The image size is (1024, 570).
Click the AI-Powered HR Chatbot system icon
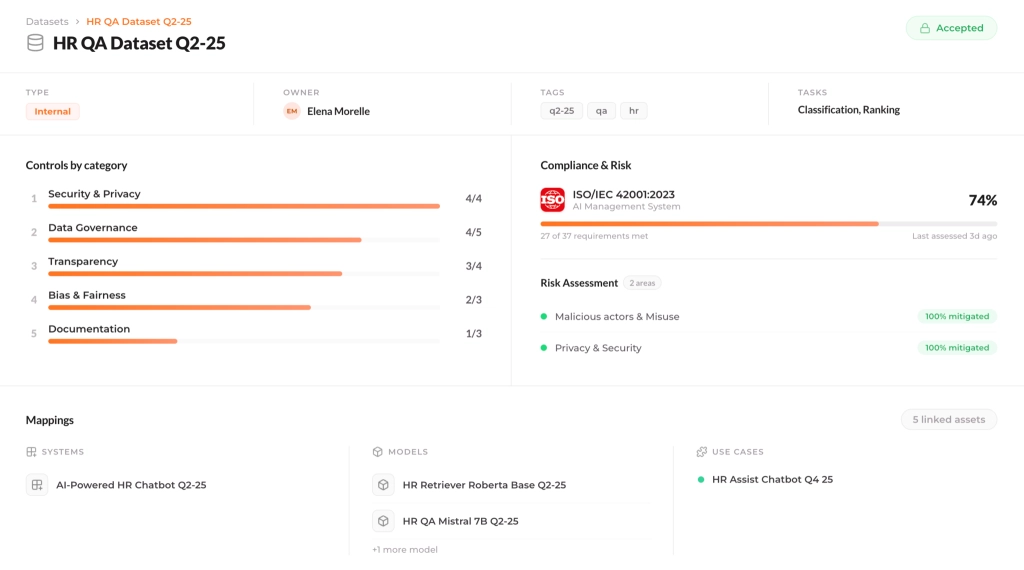click(37, 485)
